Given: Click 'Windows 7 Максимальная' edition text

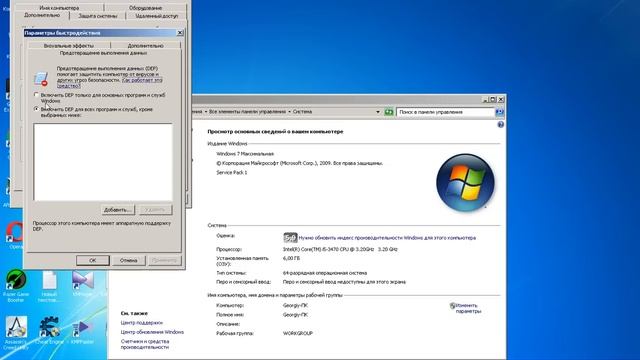Looking at the screenshot, I should coord(245,154).
